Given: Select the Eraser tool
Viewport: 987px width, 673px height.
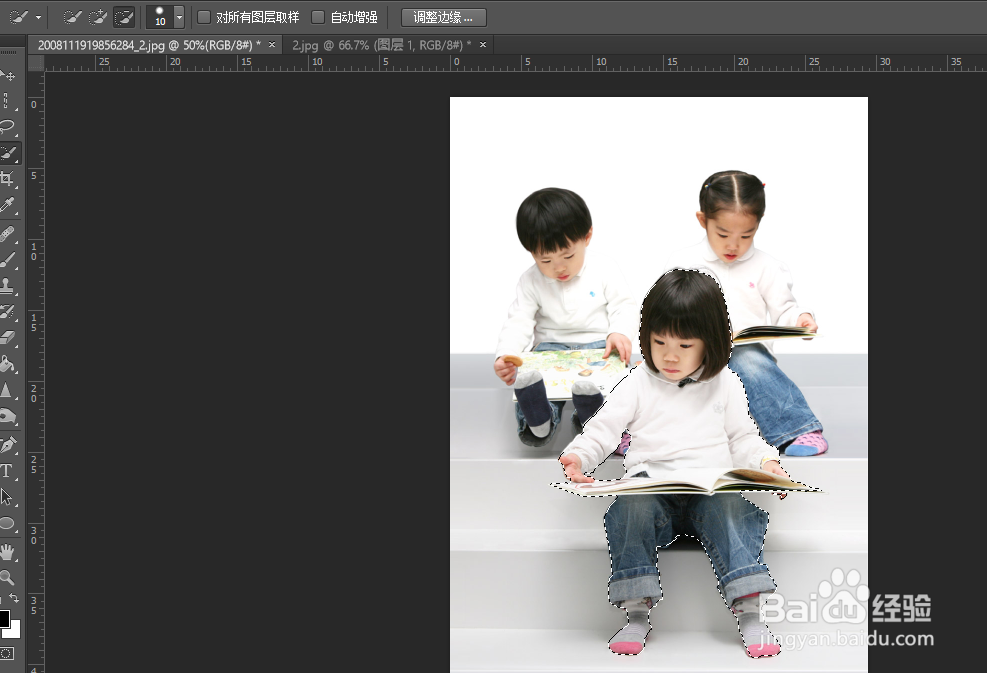Looking at the screenshot, I should 8,337.
